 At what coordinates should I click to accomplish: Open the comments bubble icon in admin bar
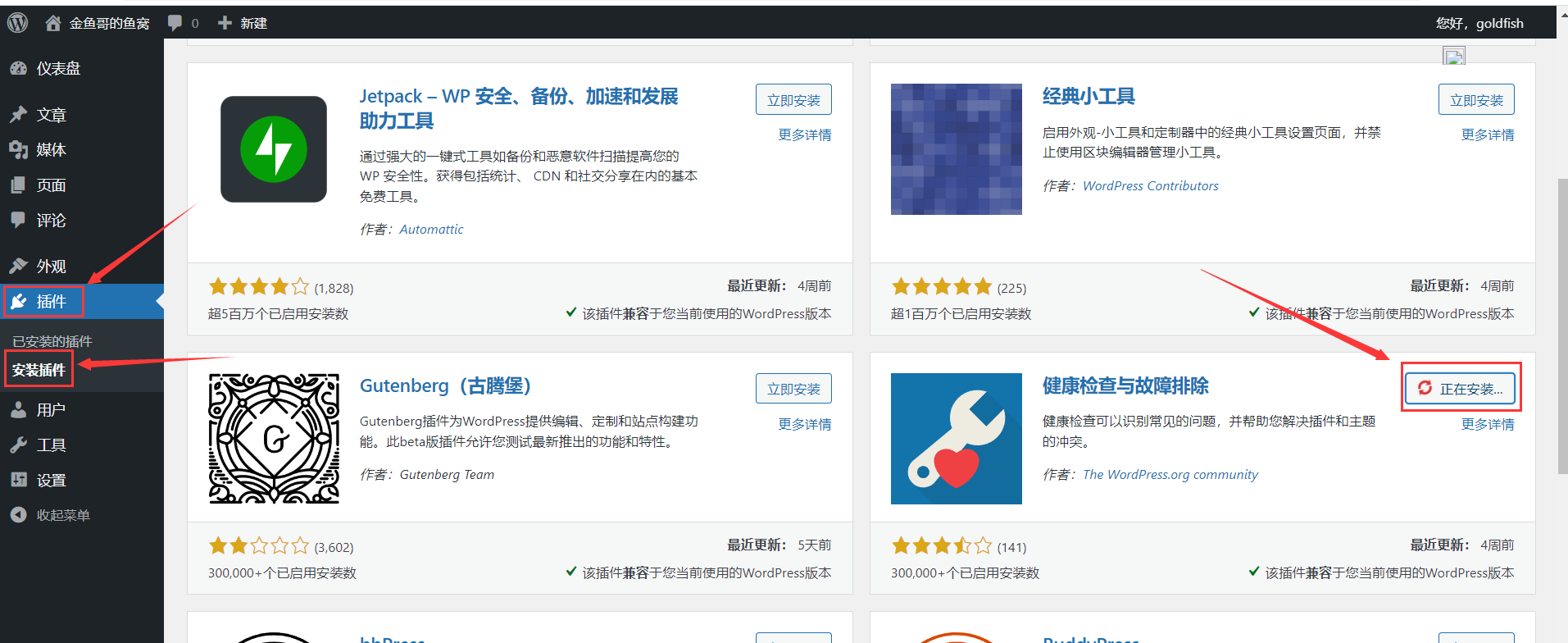coord(175,23)
